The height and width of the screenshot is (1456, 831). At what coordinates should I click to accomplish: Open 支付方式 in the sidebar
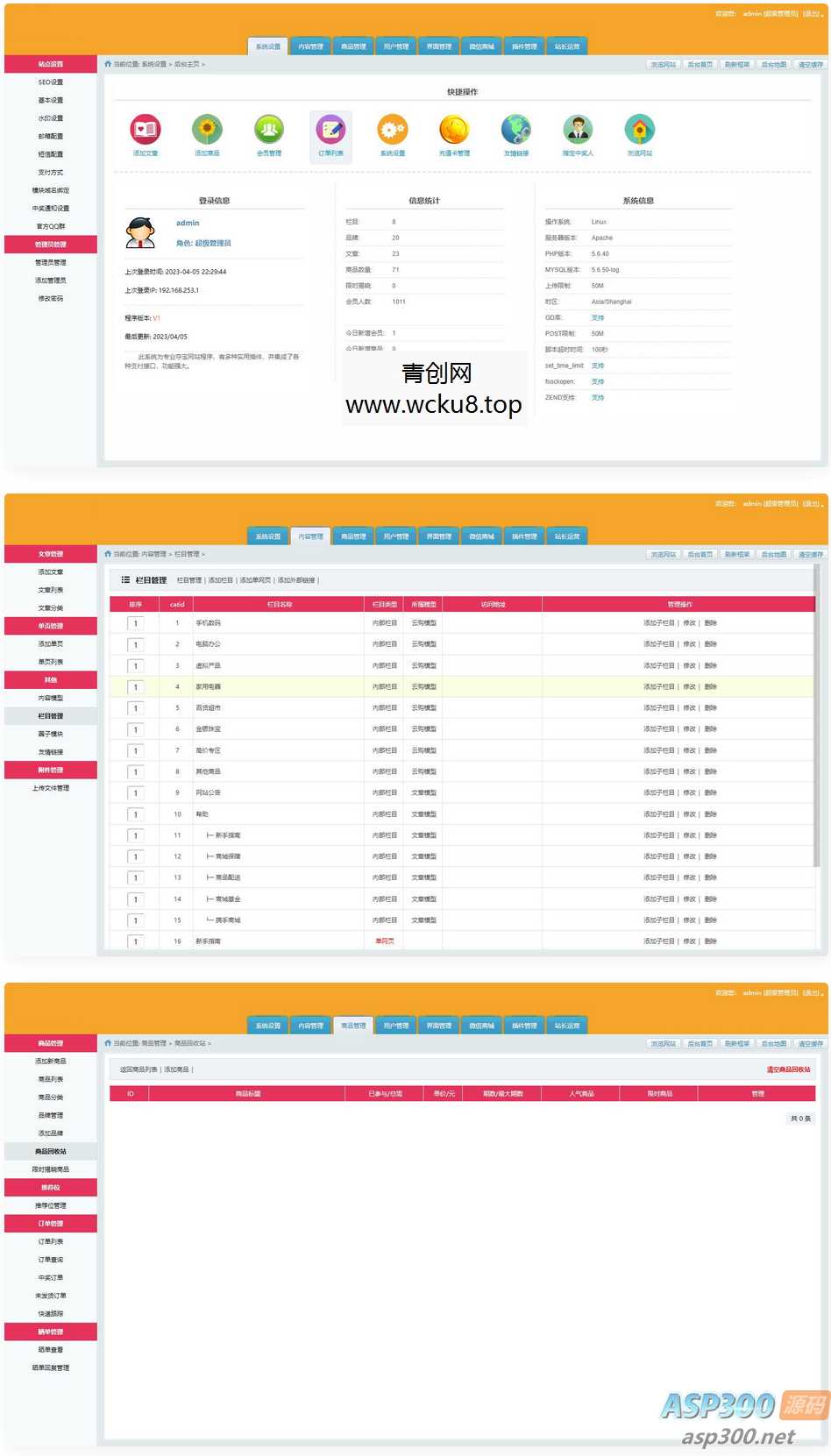tap(51, 172)
